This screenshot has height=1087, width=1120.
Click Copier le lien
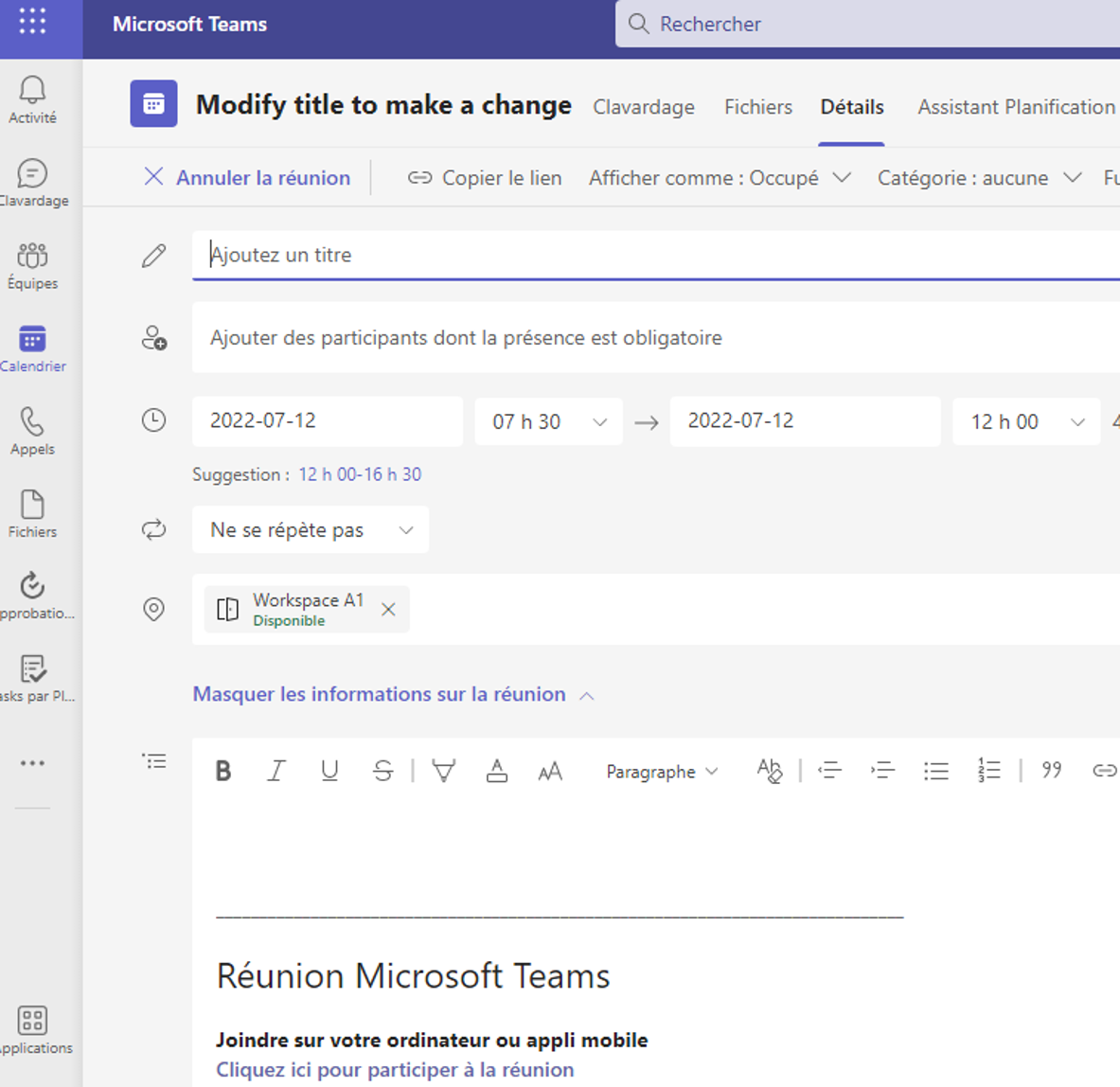tap(485, 177)
